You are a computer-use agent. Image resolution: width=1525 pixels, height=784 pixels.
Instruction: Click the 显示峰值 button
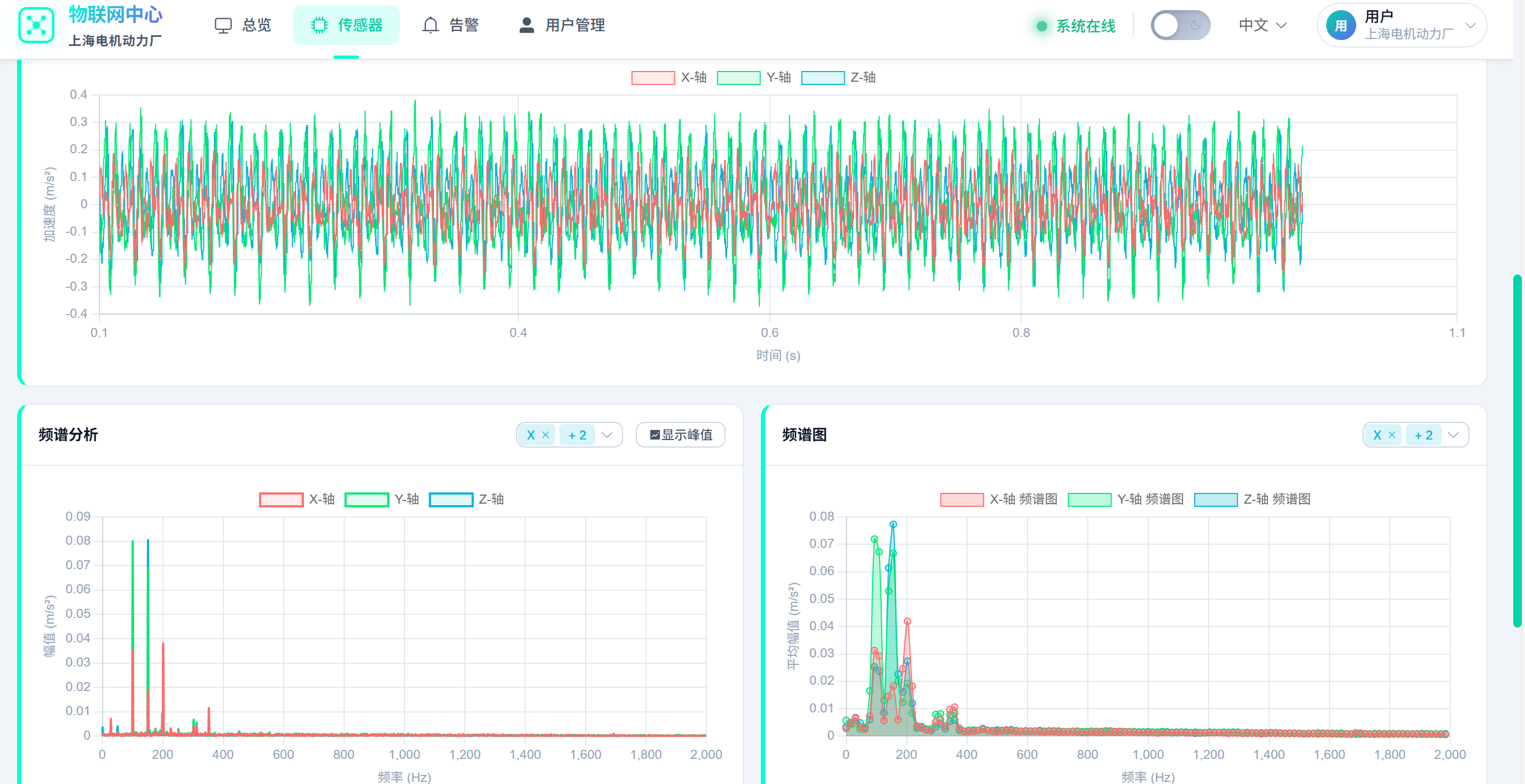point(680,435)
